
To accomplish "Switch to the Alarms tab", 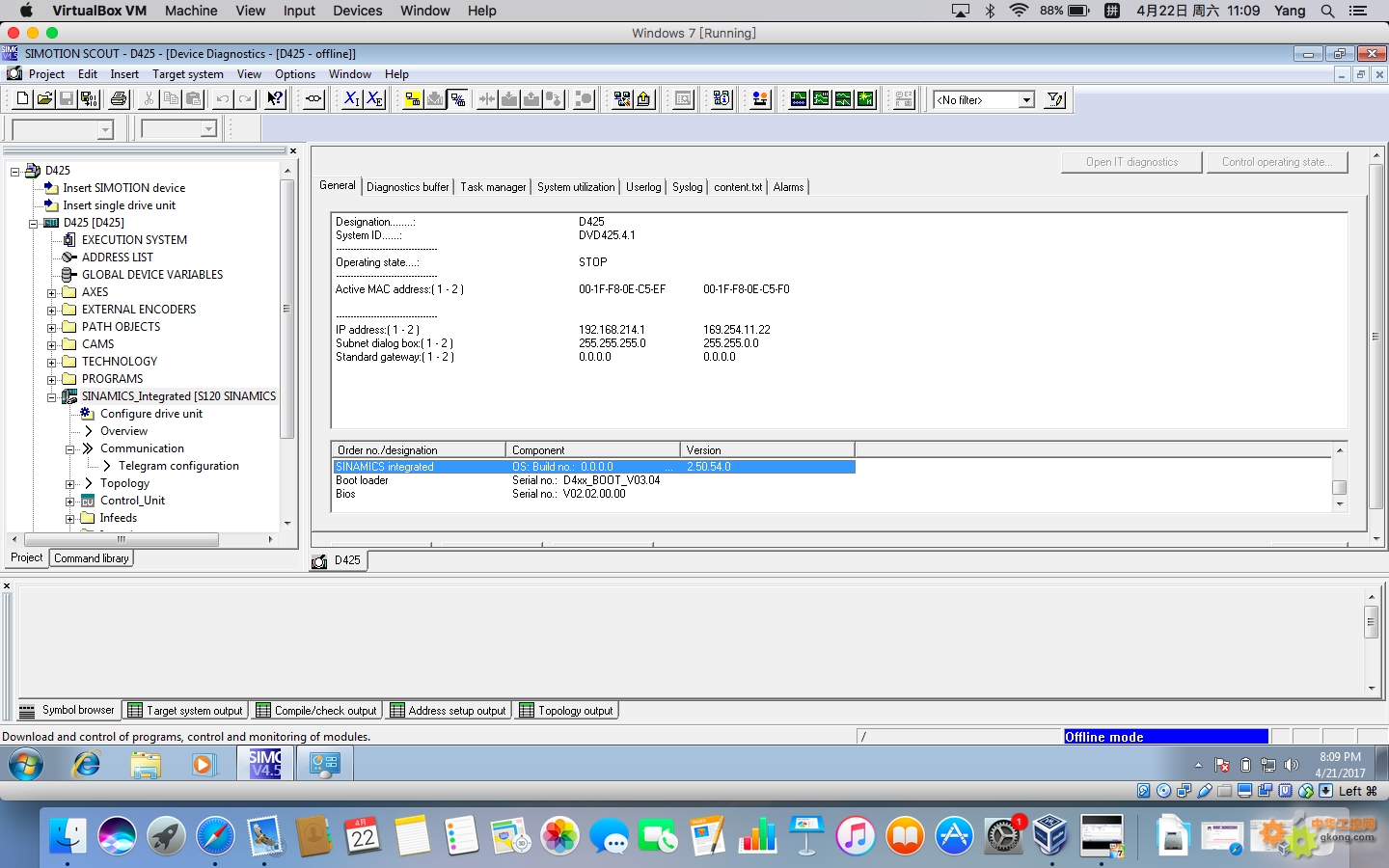I will point(788,187).
